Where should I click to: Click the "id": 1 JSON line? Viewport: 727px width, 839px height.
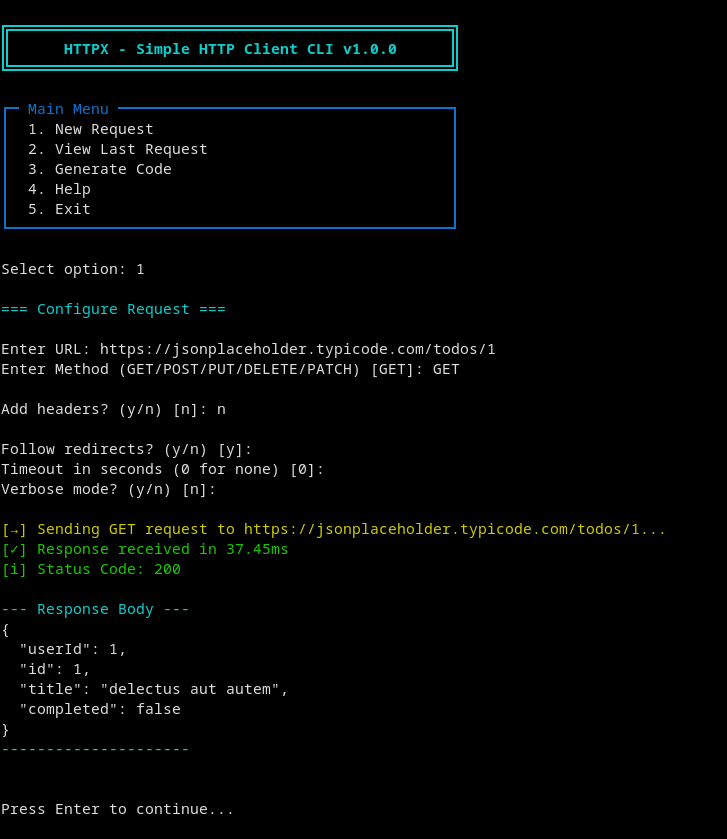click(55, 669)
